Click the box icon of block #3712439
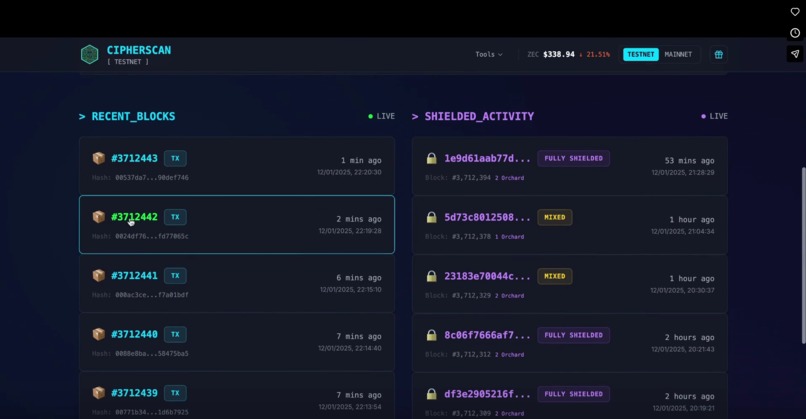 click(99, 393)
